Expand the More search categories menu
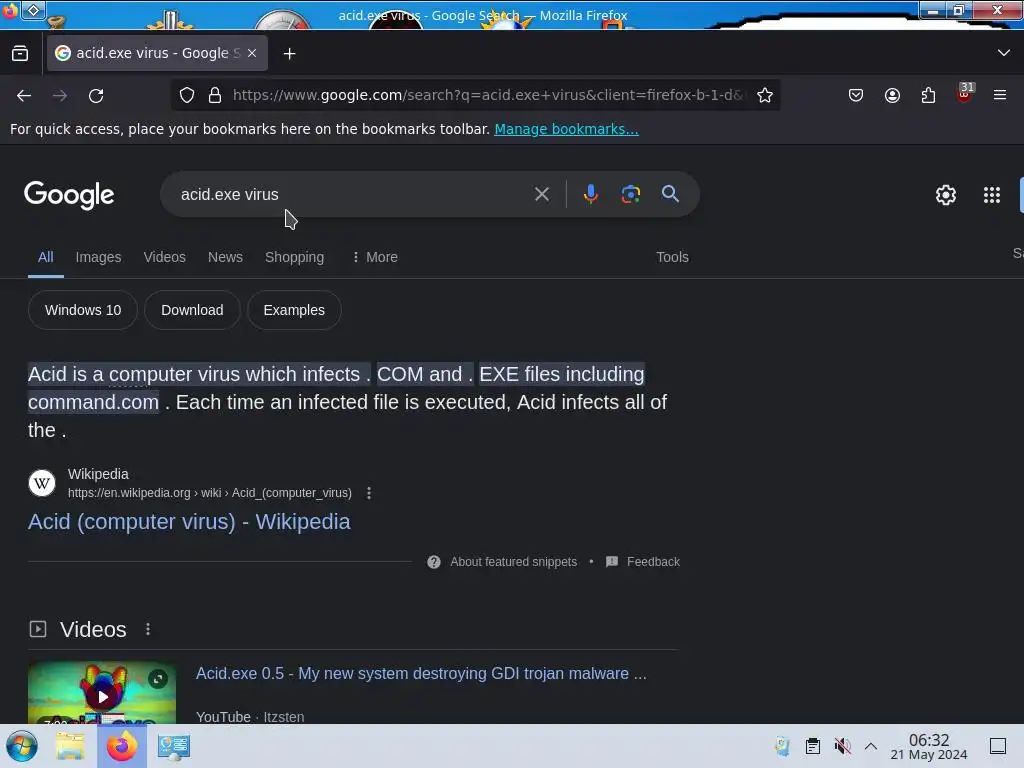 pyautogui.click(x=375, y=257)
